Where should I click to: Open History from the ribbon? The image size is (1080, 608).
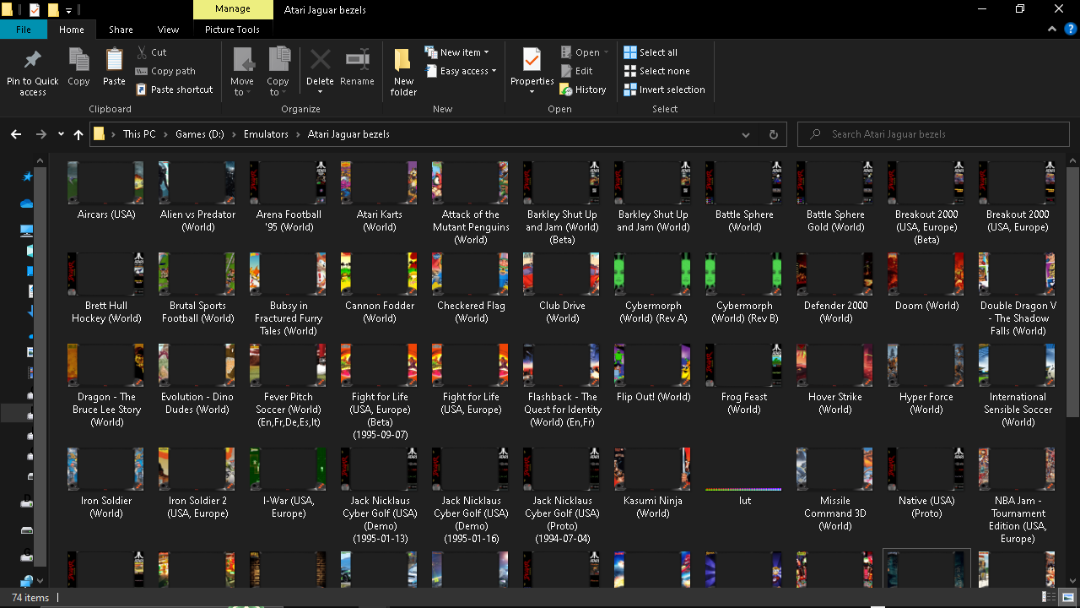pyautogui.click(x=583, y=90)
